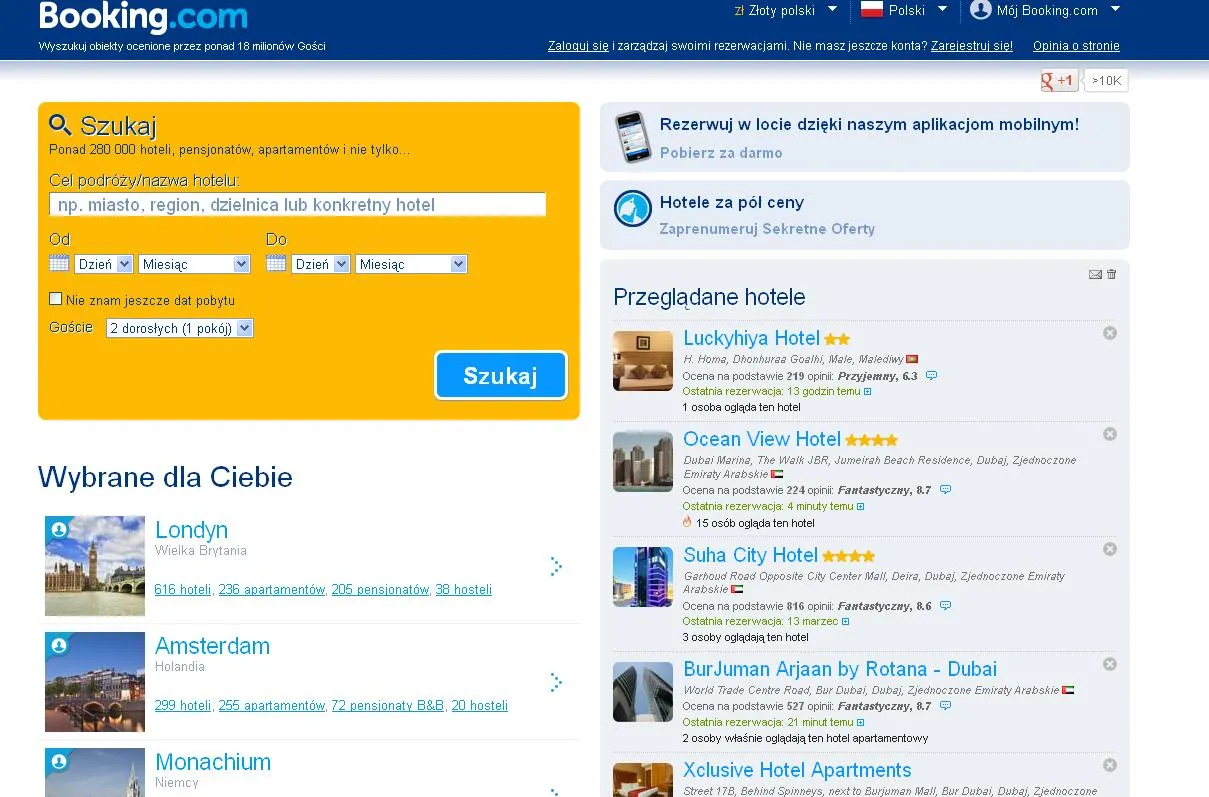
Task: Open 'Opinia o stronie' feedback link
Action: tap(1076, 46)
